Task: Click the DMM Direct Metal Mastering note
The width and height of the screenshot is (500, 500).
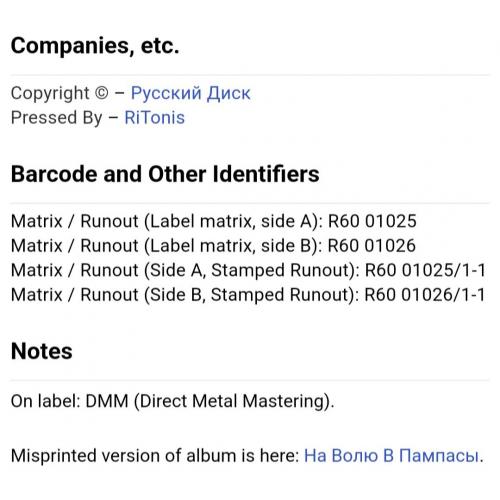Action: pyautogui.click(x=173, y=401)
